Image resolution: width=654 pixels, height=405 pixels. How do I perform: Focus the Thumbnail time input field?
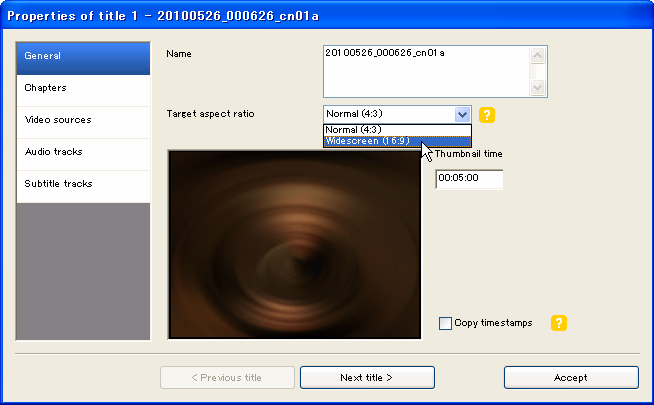pyautogui.click(x=469, y=178)
